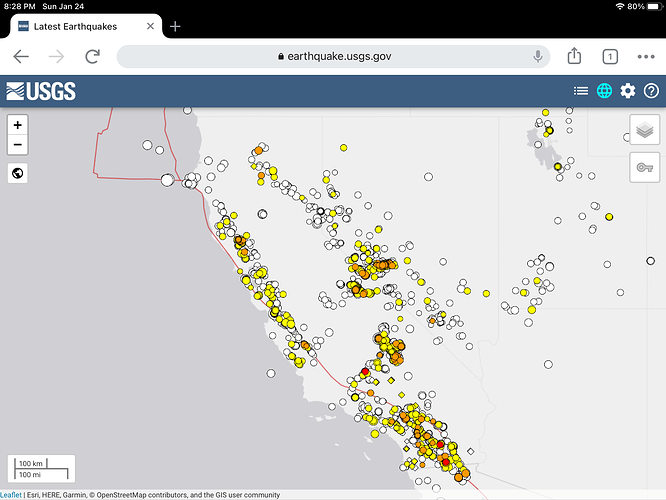Click the 100 km map scale

(31, 463)
